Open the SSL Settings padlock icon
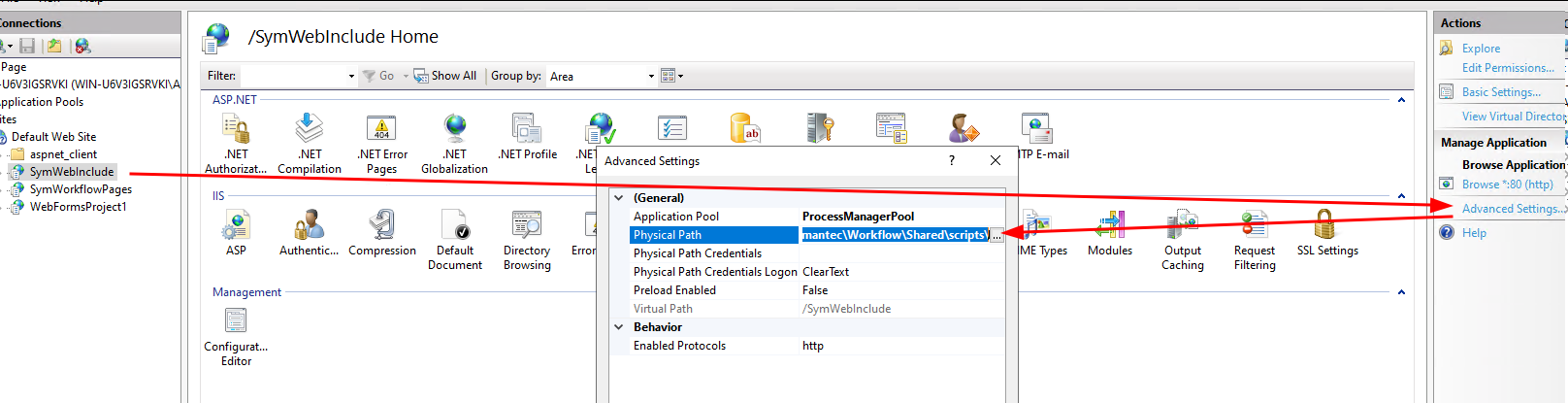The width and height of the screenshot is (1568, 403). coord(1326,225)
